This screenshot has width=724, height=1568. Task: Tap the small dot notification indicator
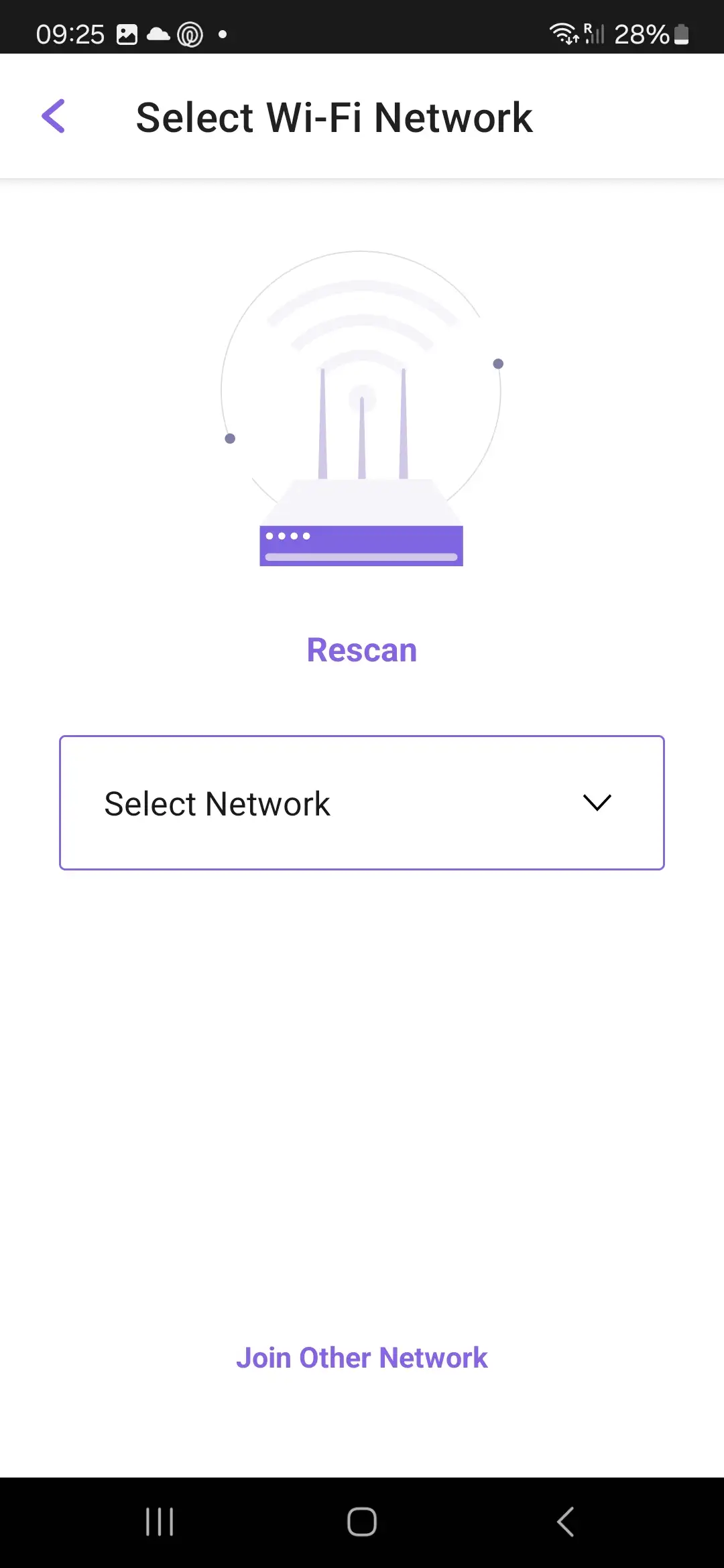coord(223,34)
